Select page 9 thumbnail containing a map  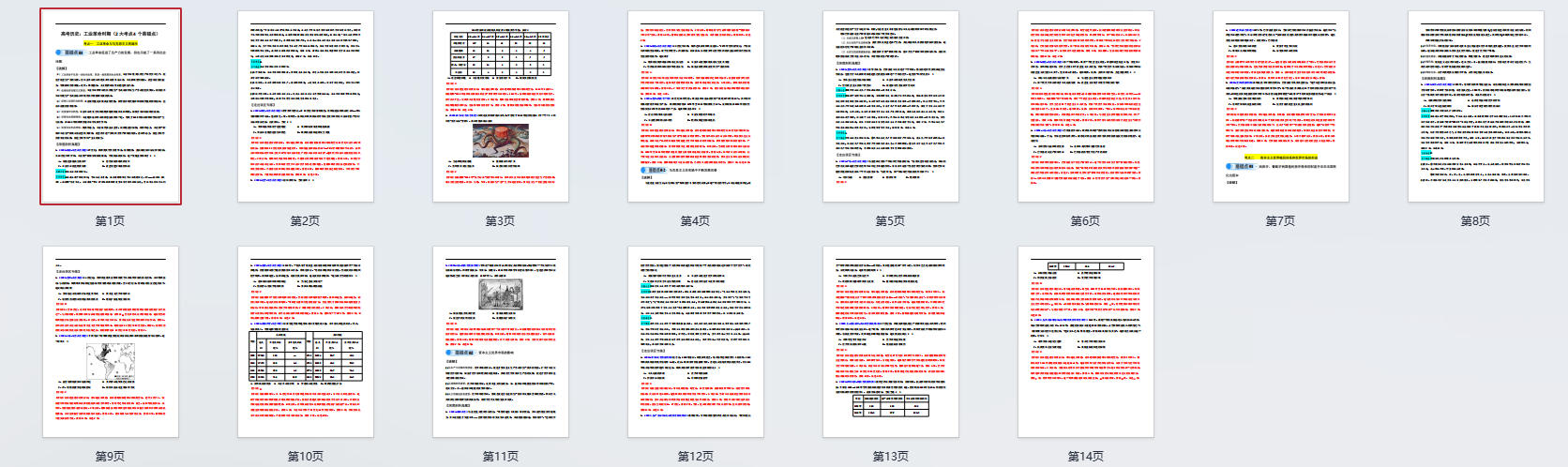tap(111, 342)
